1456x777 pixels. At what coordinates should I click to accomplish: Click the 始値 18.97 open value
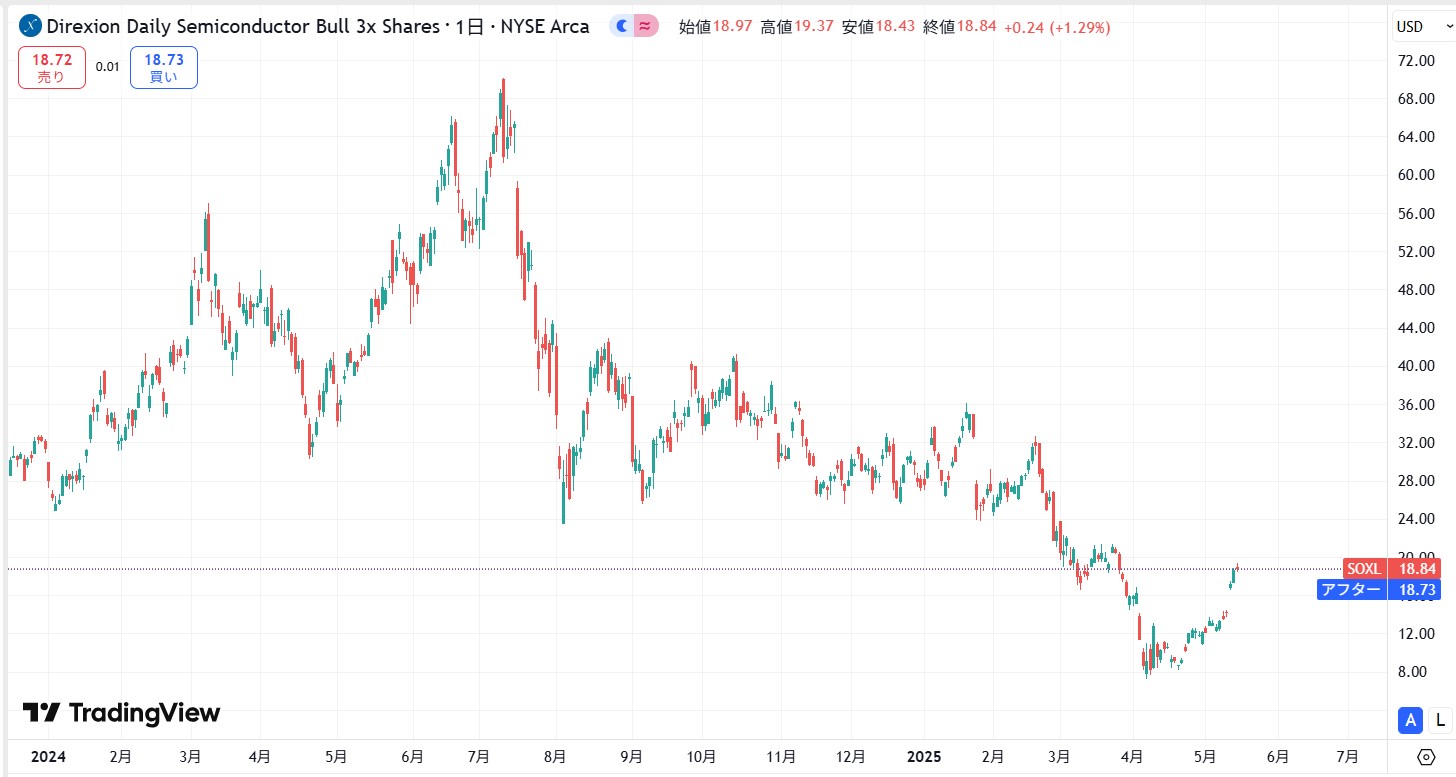pyautogui.click(x=715, y=27)
